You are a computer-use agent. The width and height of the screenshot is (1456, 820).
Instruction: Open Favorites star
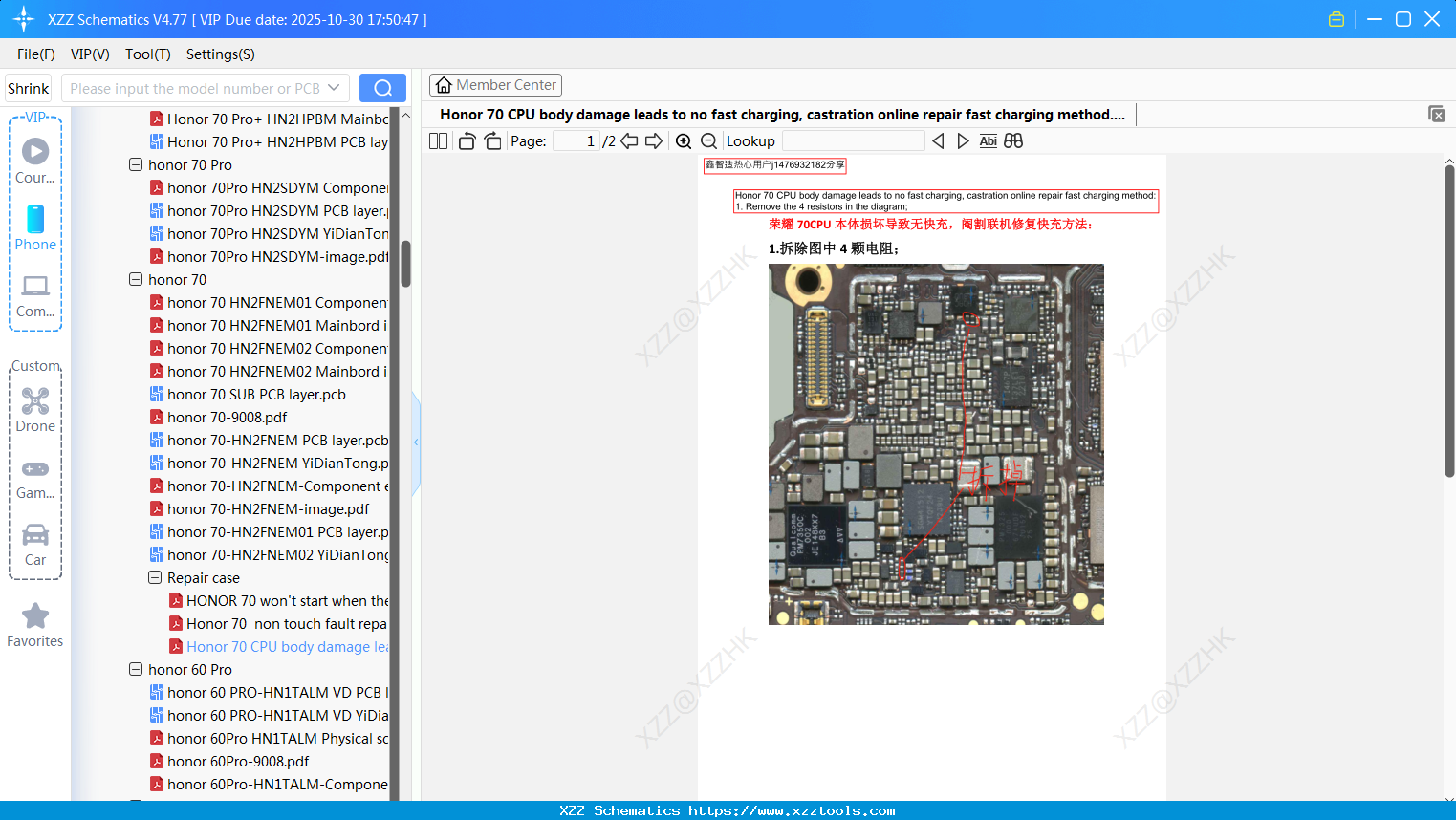point(35,625)
